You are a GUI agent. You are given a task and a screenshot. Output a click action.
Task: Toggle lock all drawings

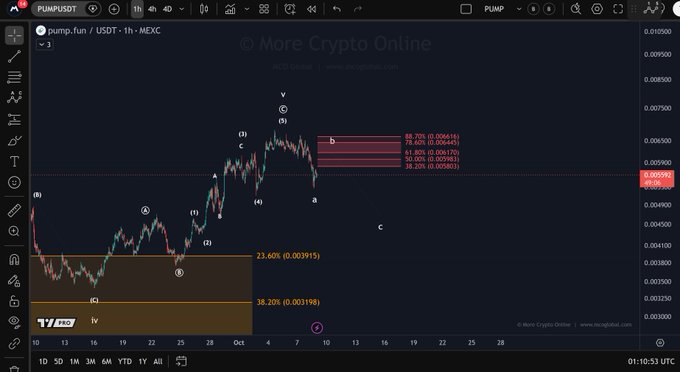(14, 301)
